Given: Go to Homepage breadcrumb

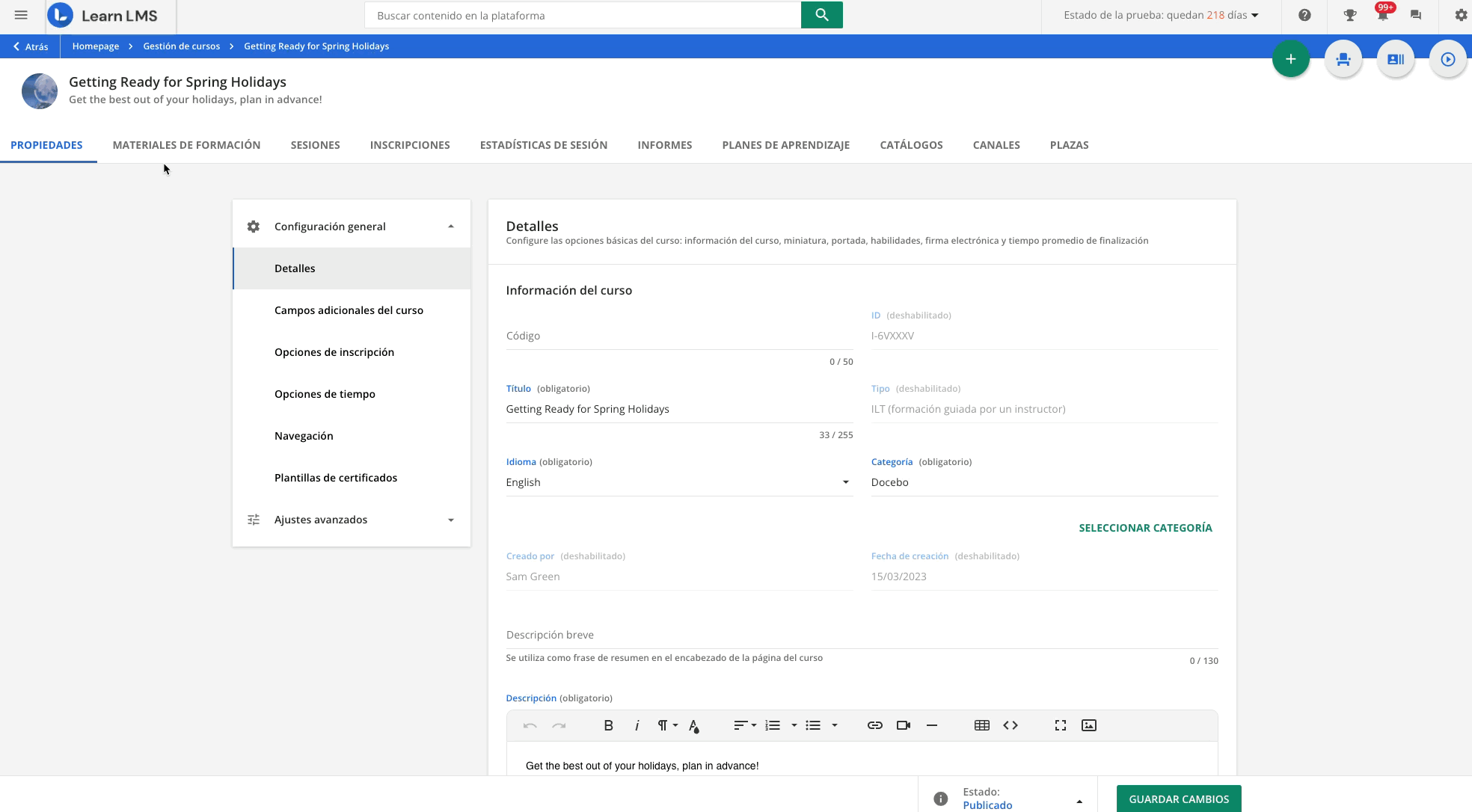Looking at the screenshot, I should tap(96, 46).
